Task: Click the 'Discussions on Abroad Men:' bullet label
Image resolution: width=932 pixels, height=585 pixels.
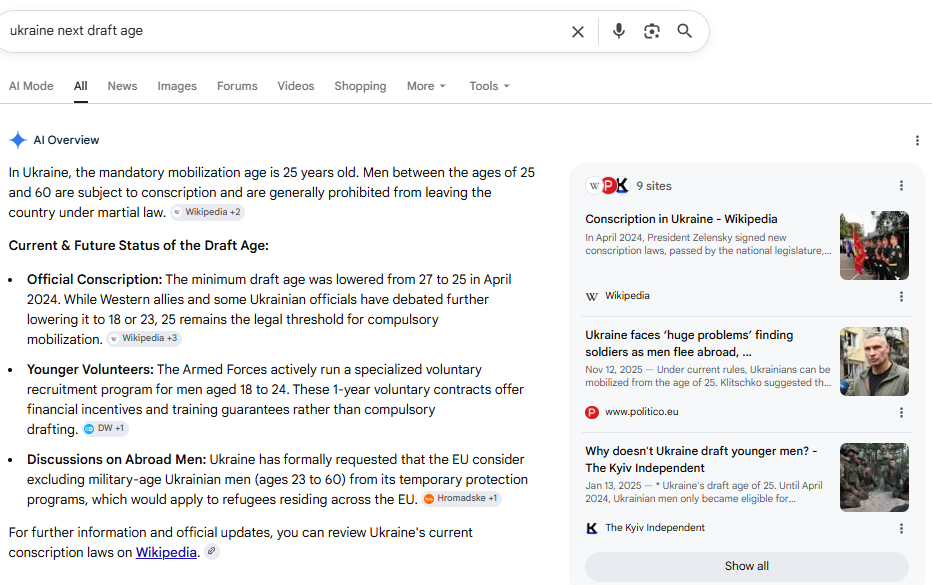Action: click(x=116, y=460)
